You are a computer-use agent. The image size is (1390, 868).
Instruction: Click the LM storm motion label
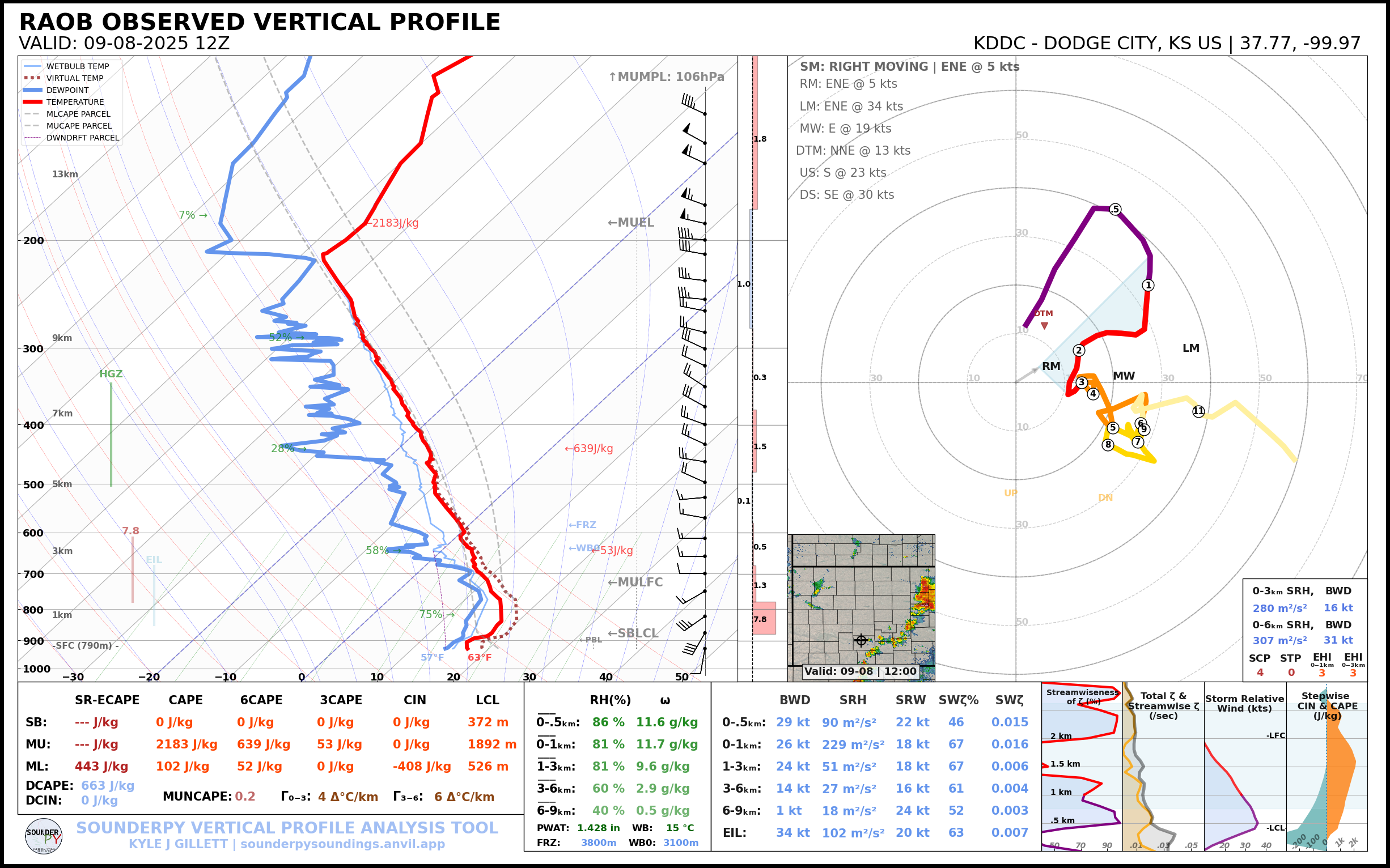point(1190,348)
